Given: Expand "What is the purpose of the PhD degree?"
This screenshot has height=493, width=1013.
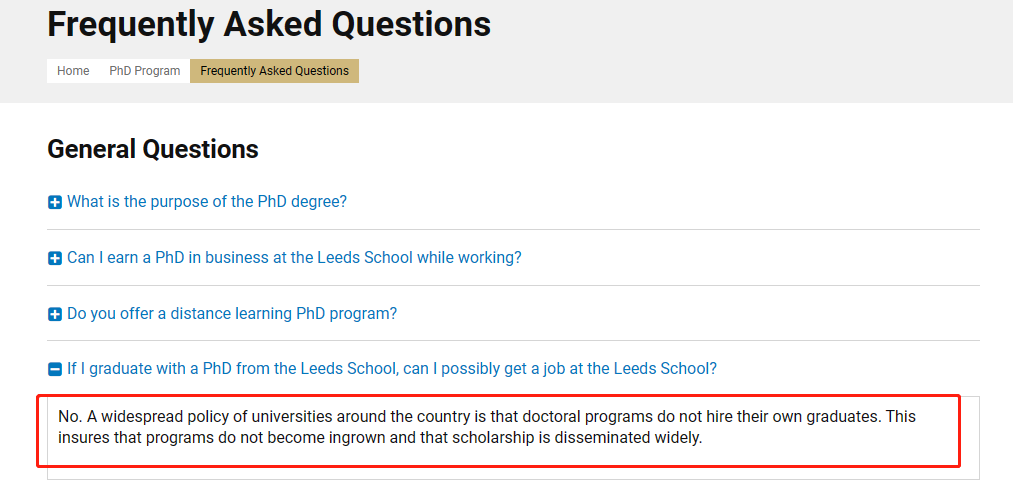Looking at the screenshot, I should pos(207,202).
